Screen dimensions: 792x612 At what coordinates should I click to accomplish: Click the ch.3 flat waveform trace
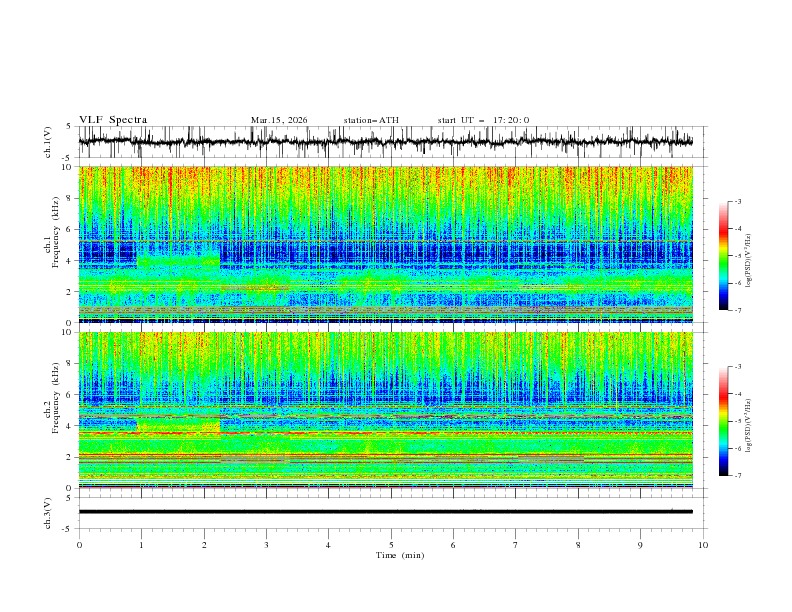click(x=385, y=512)
